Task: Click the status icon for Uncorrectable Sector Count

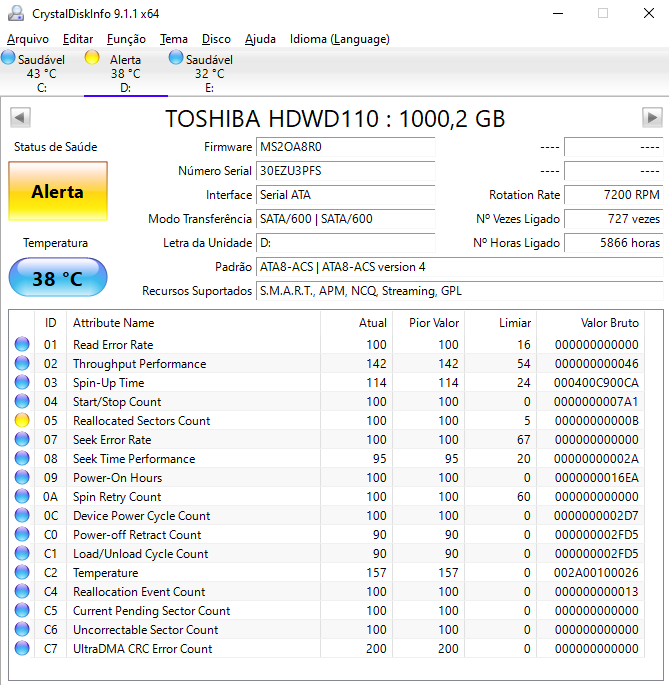Action: click(22, 629)
